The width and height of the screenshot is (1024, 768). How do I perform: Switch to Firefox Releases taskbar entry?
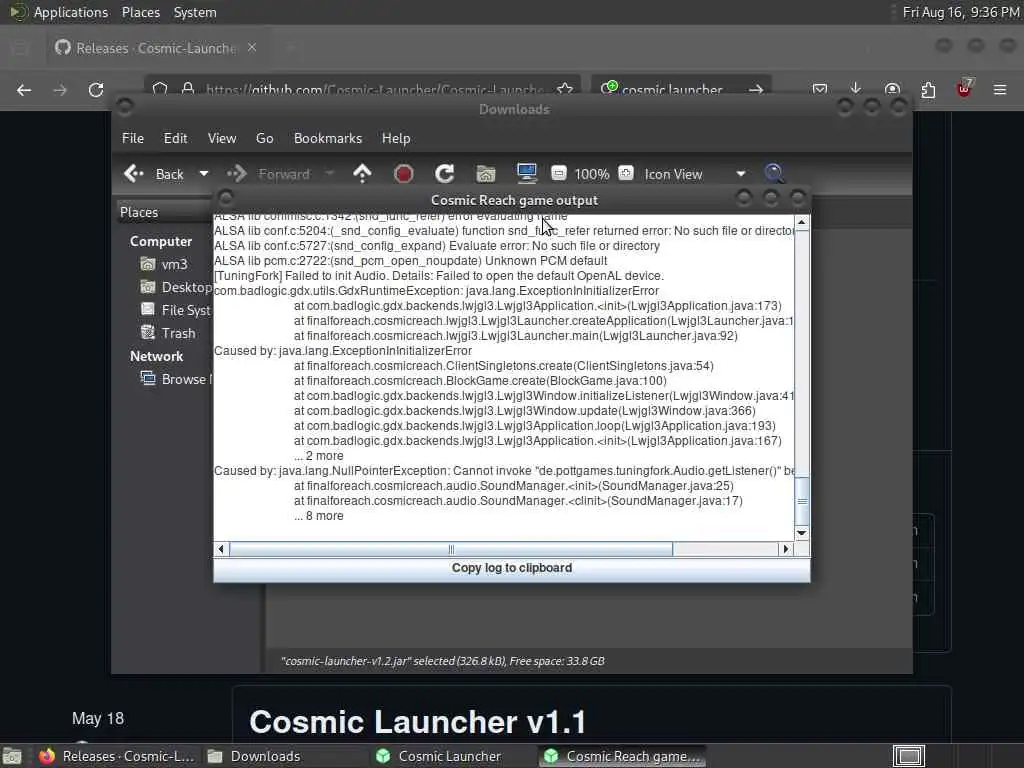click(118, 756)
